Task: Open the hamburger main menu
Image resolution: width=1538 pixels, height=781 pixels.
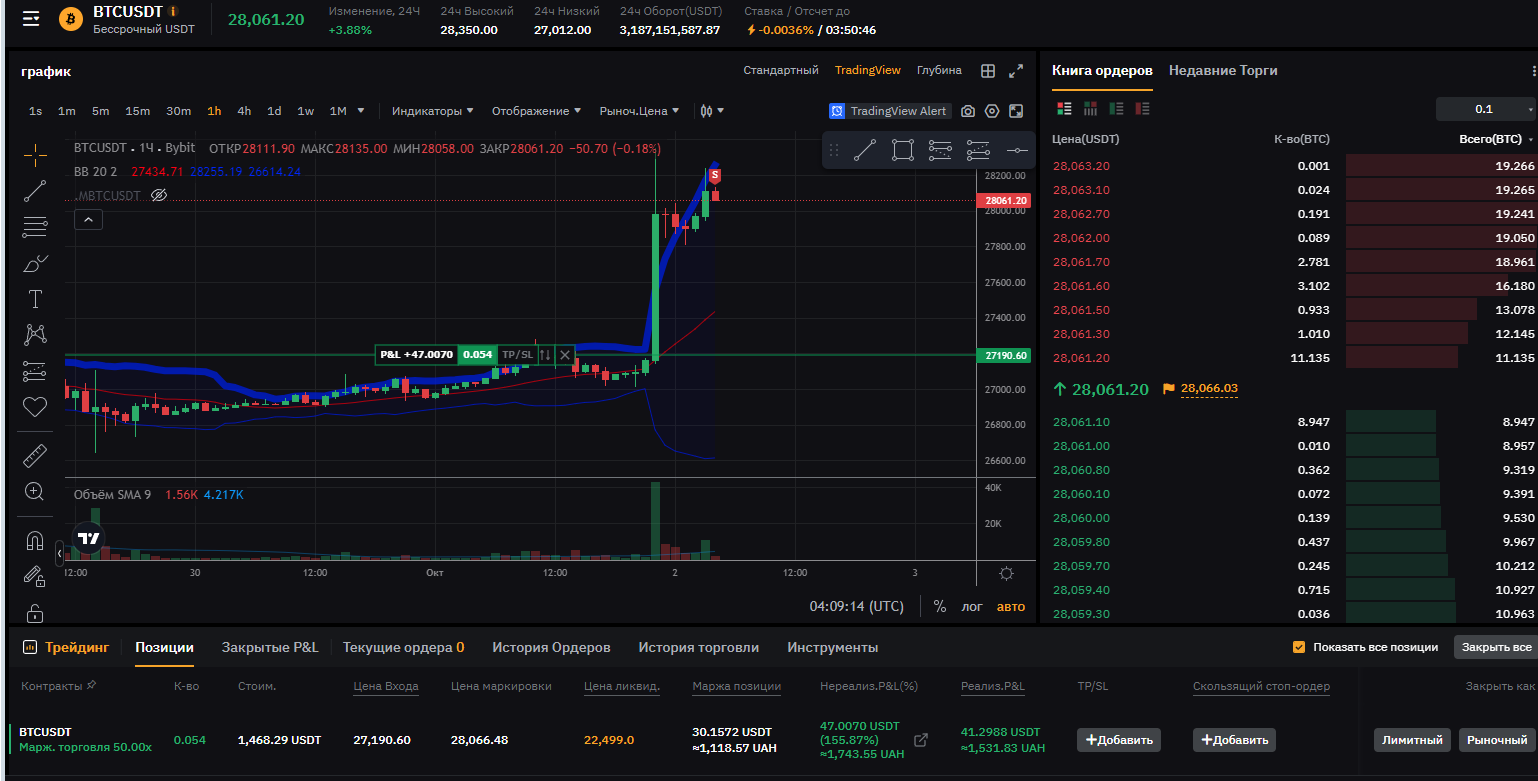Action: coord(31,18)
